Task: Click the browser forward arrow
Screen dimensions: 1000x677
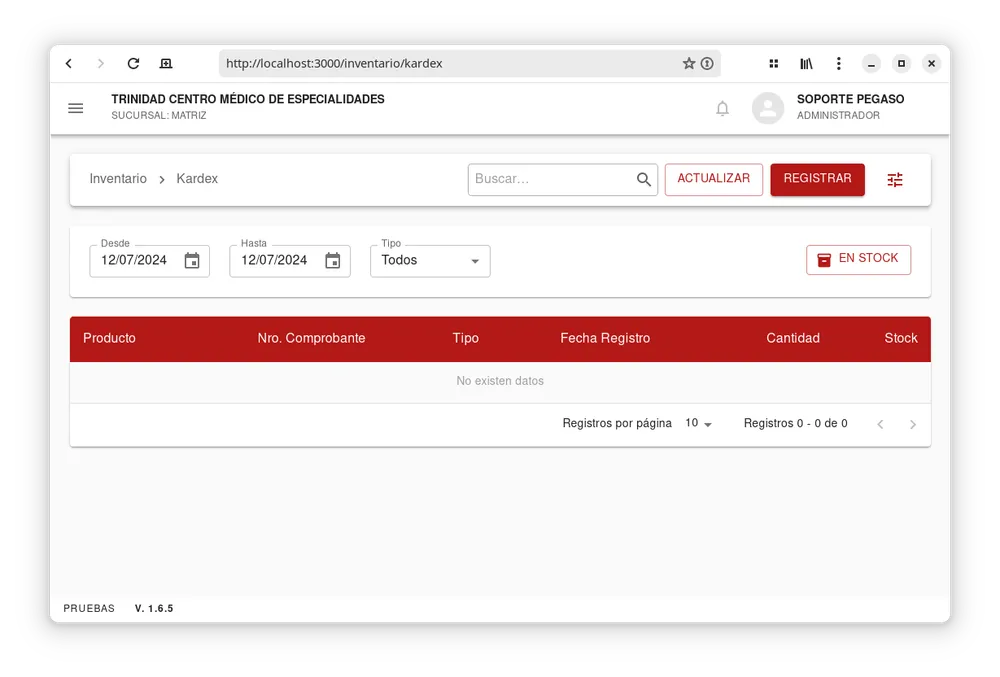Action: (100, 63)
